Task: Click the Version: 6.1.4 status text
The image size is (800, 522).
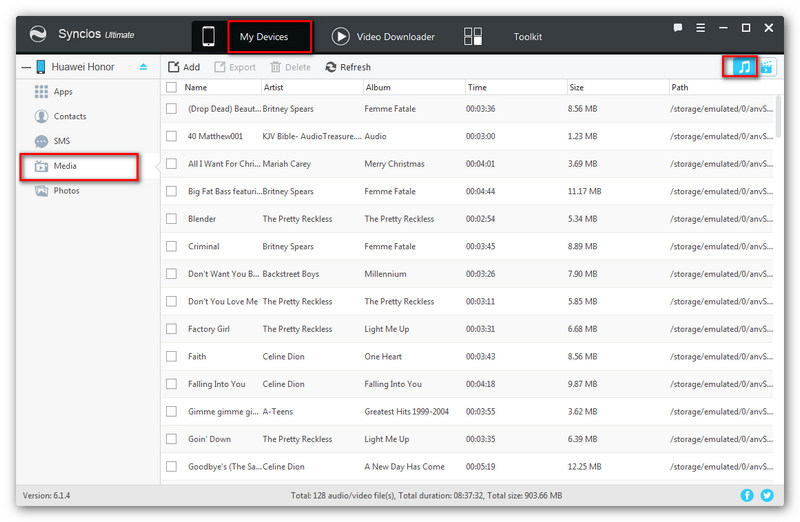Action: (x=46, y=495)
